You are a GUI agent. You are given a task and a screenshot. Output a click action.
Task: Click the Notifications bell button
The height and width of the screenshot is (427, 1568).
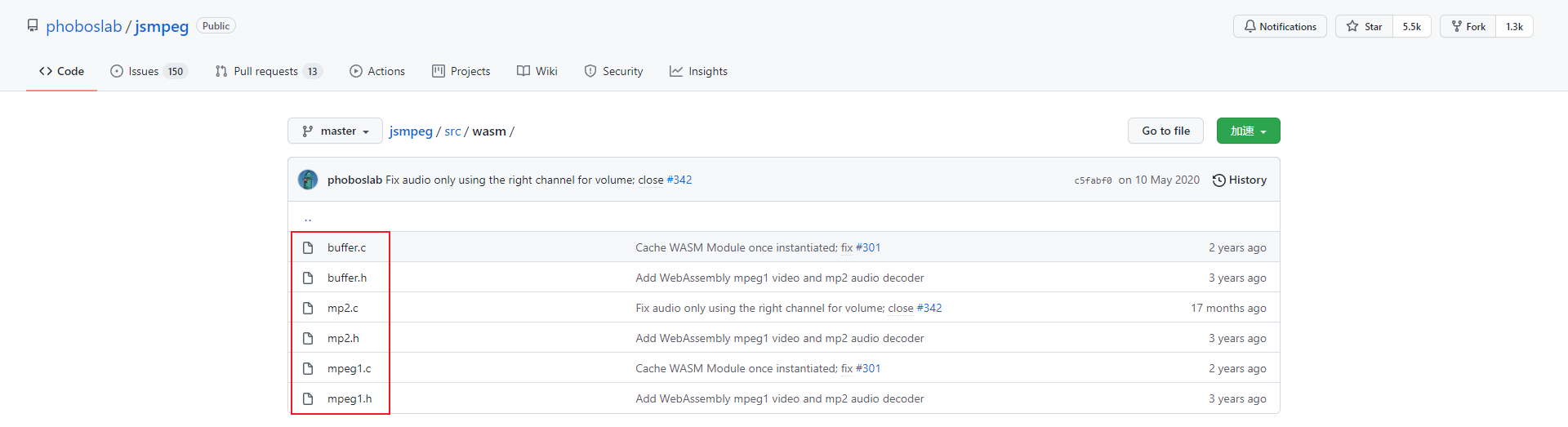click(1280, 26)
